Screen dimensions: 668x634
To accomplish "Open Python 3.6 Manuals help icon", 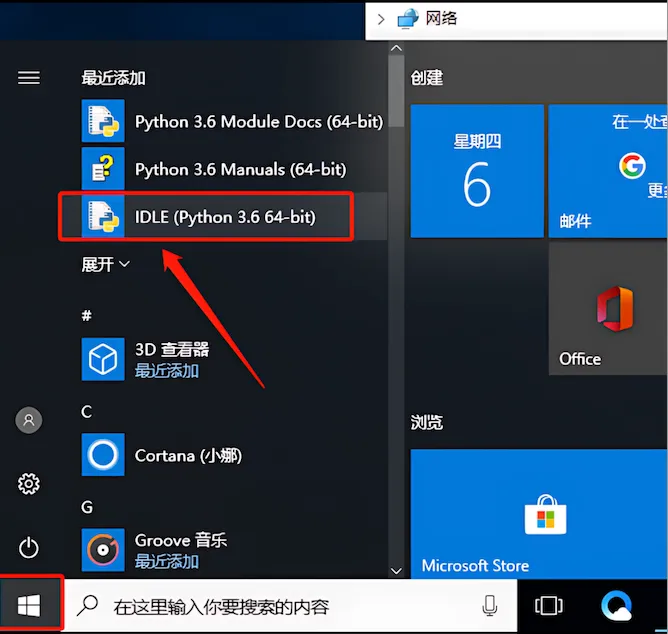I will click(103, 169).
